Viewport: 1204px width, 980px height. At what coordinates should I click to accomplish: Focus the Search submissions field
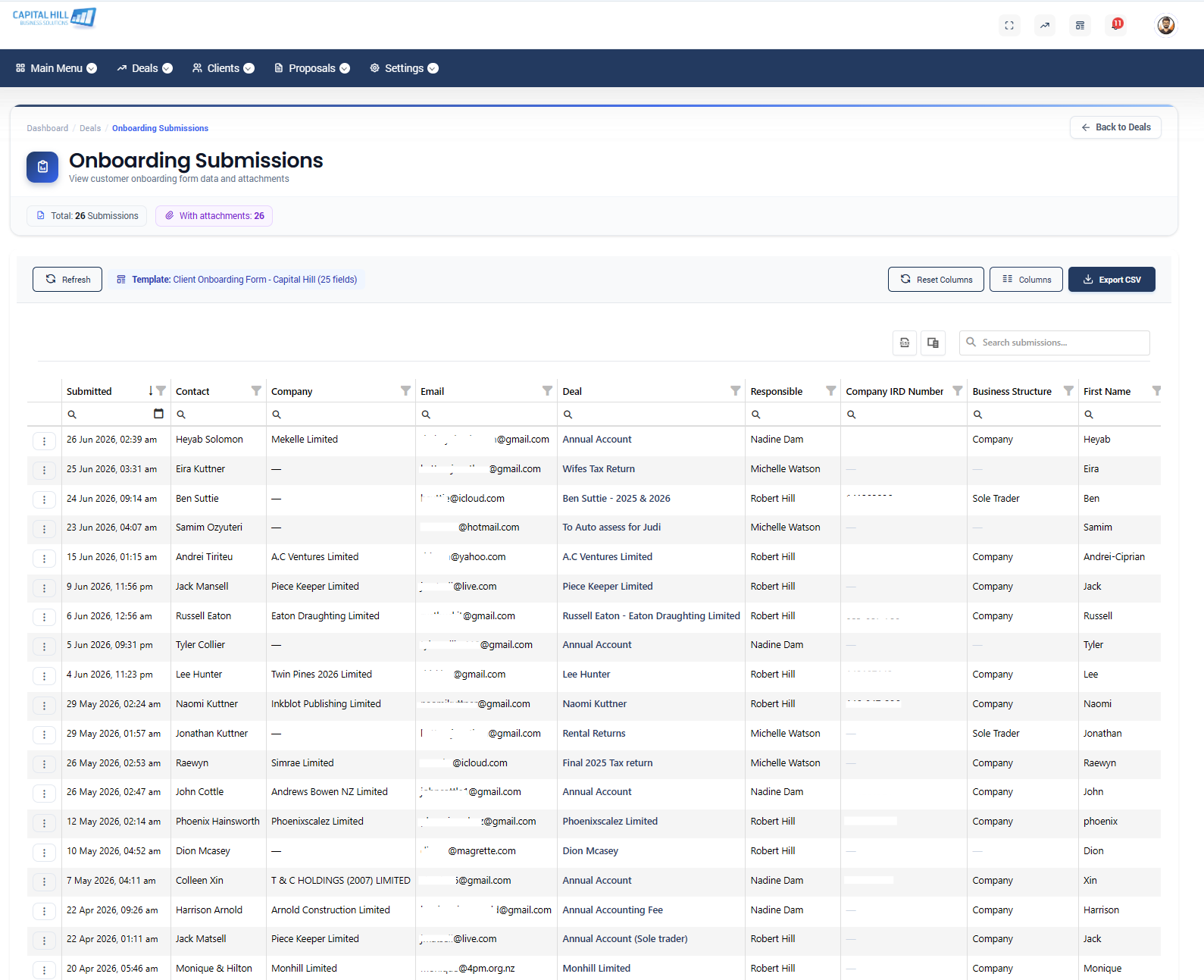click(x=1055, y=343)
